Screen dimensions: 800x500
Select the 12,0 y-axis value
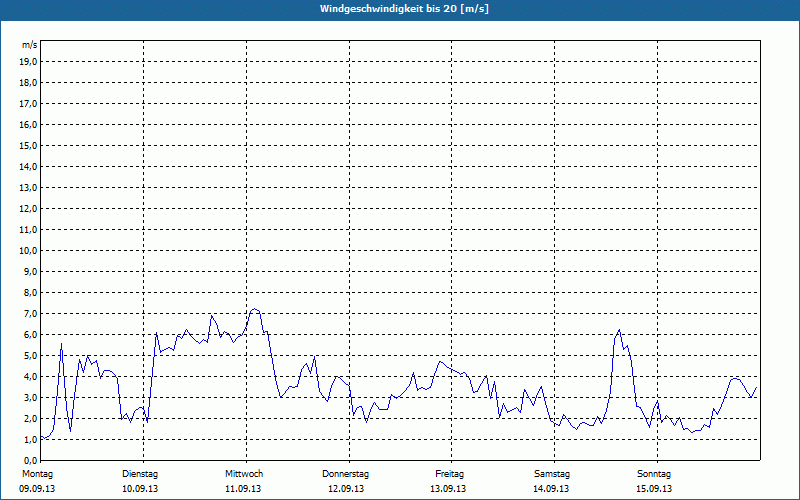[x=28, y=209]
